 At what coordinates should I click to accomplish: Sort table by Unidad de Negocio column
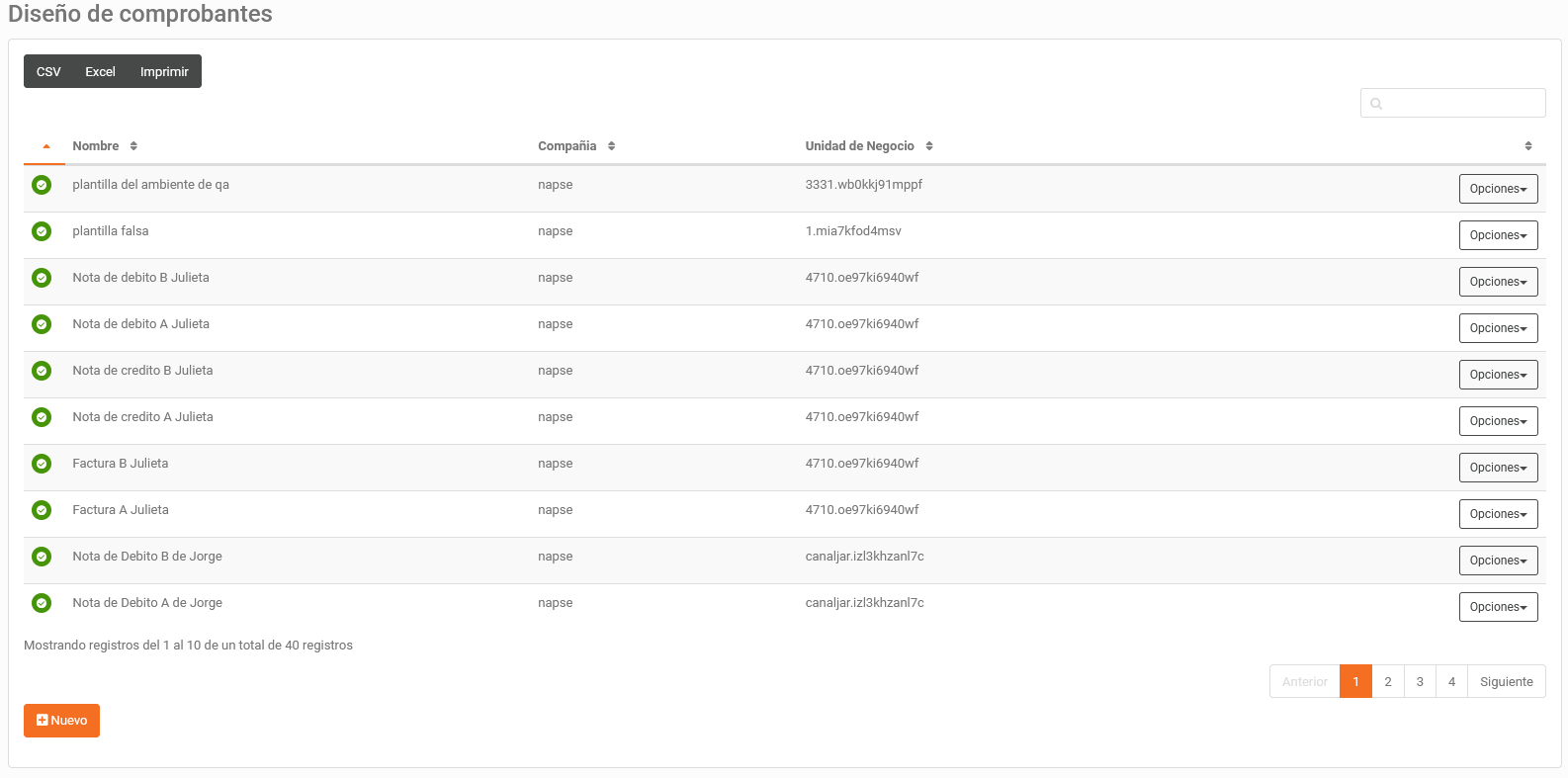869,146
